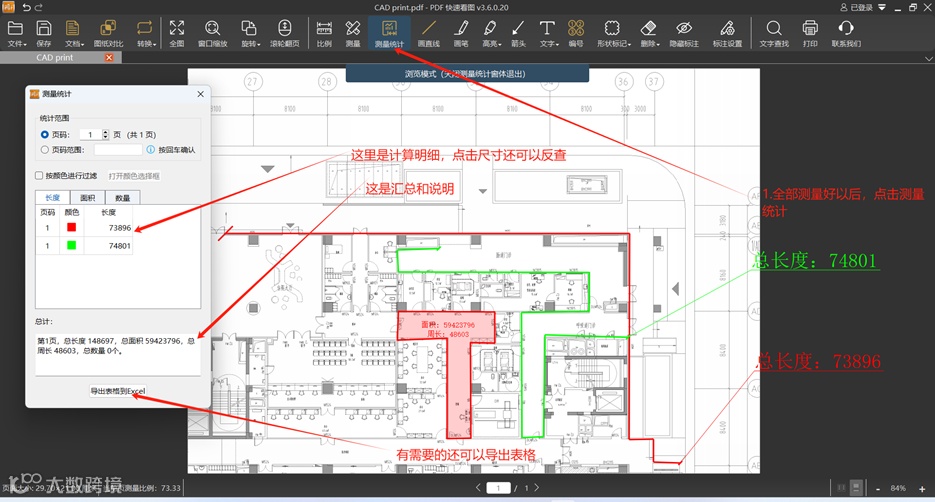Screen dimensions: 935x502
Task: Click the 页码范围 page range input
Action: (x=118, y=150)
